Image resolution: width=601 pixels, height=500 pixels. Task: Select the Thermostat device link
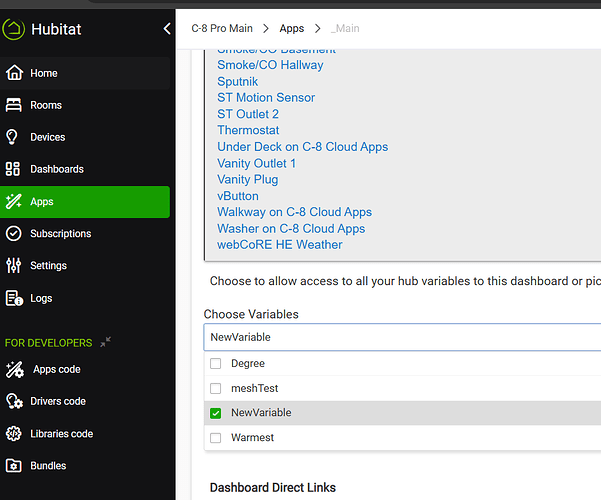[x=248, y=130]
